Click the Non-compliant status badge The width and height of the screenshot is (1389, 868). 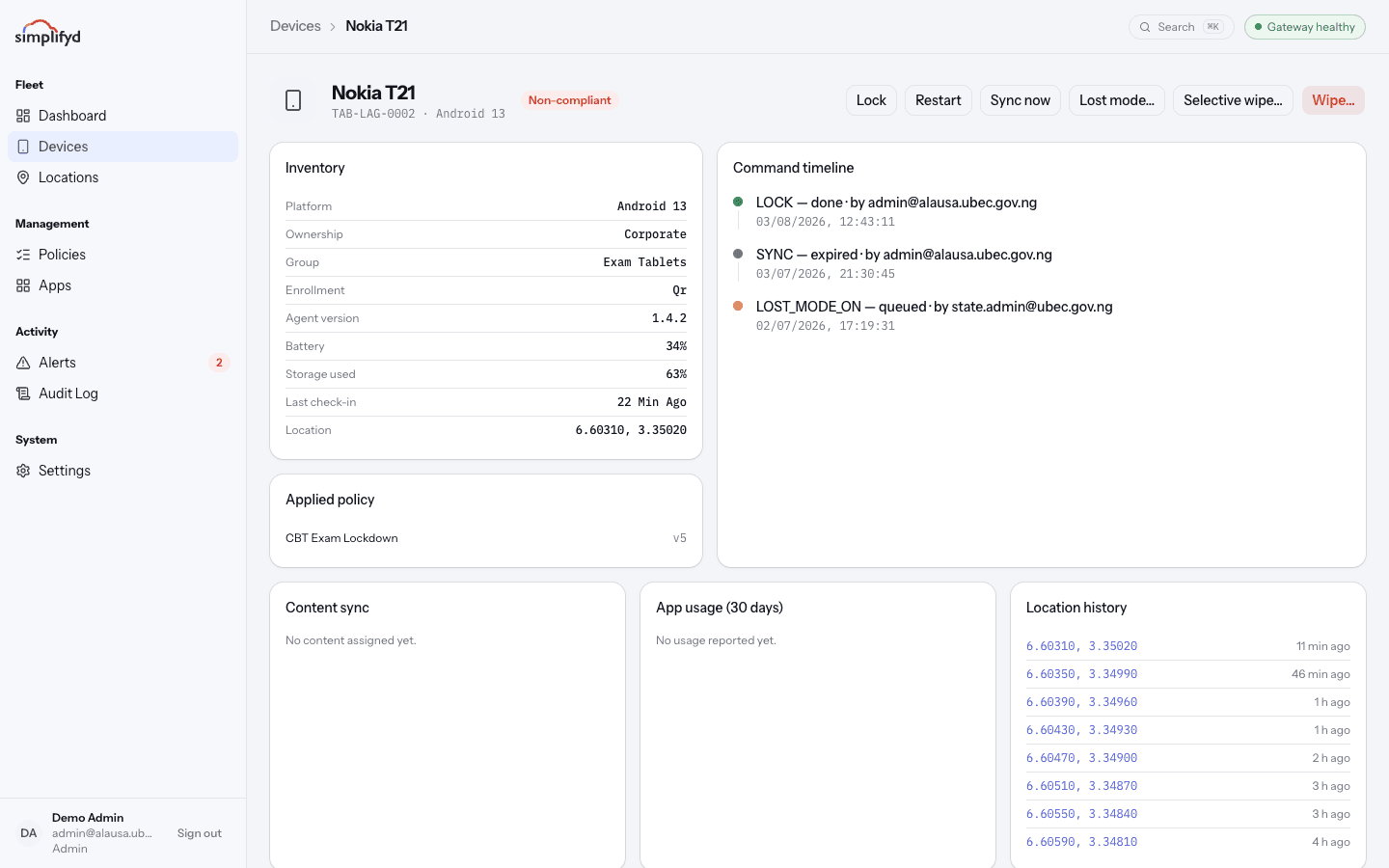[569, 100]
